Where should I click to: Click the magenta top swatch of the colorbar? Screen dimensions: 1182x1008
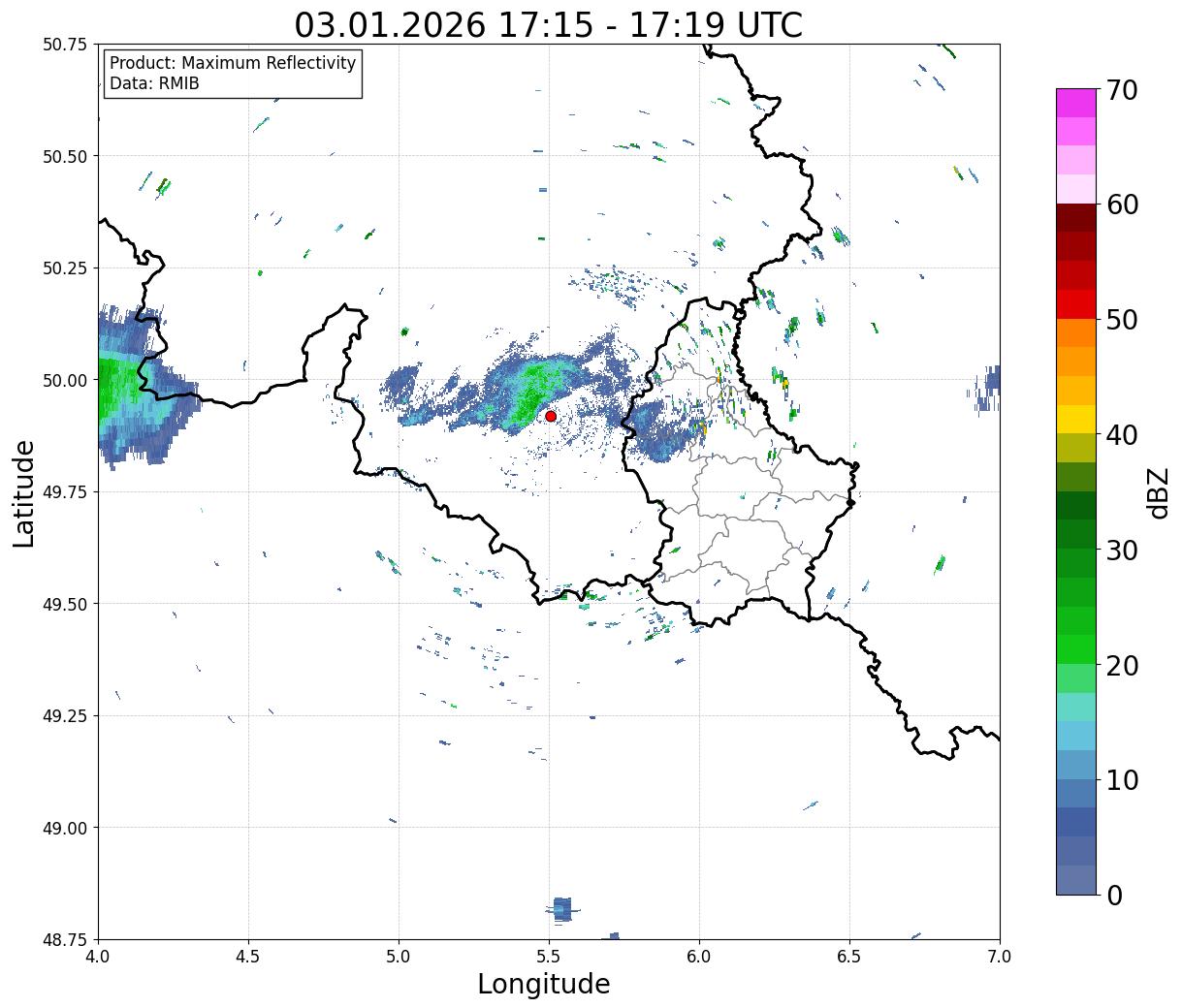[x=1076, y=103]
